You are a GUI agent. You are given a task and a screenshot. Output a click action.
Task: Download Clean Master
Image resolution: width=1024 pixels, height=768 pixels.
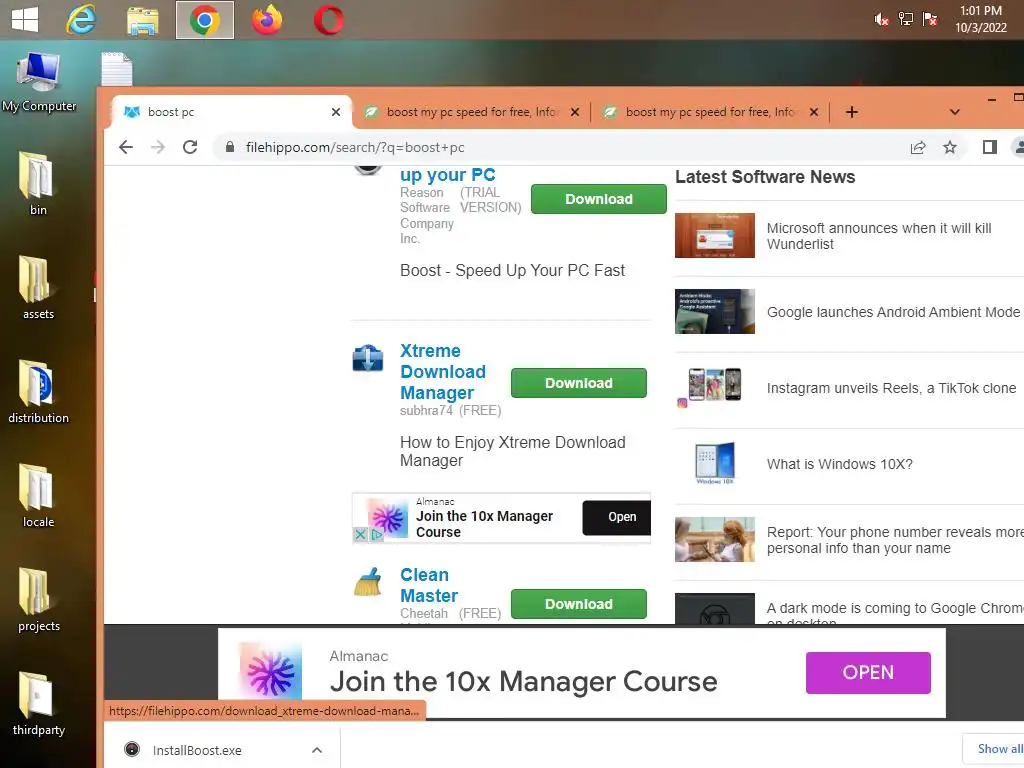[579, 604]
